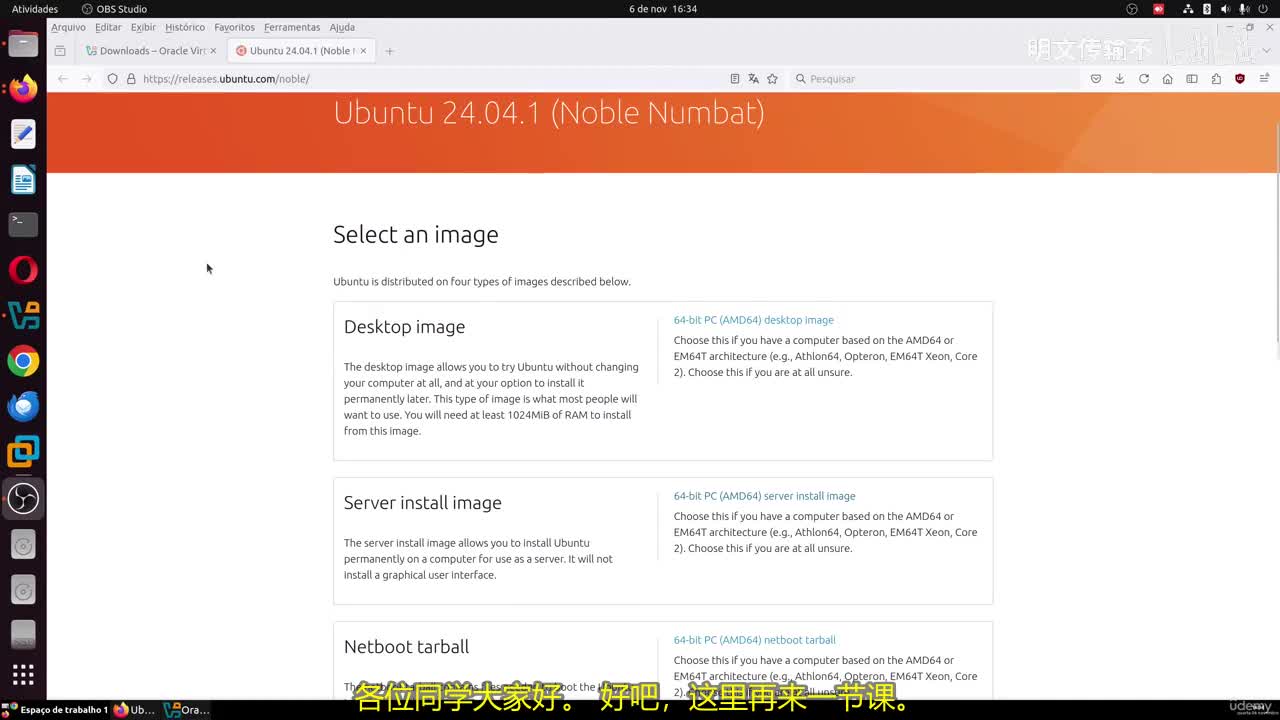
Task: Open Thunderbird mail from the dock
Action: [x=23, y=406]
